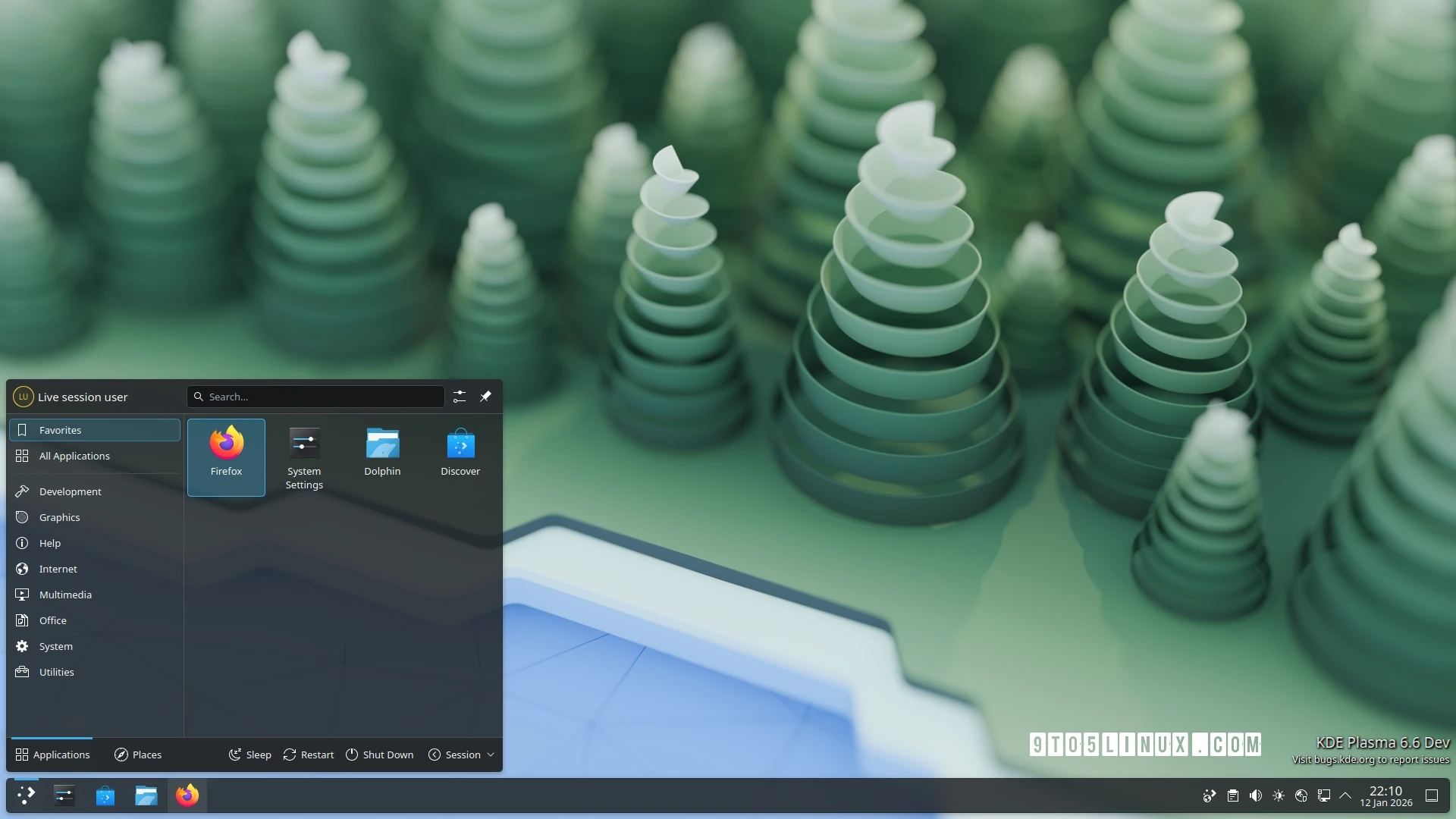Viewport: 1456px width, 819px height.
Task: Select the Multimedia category
Action: pos(65,595)
